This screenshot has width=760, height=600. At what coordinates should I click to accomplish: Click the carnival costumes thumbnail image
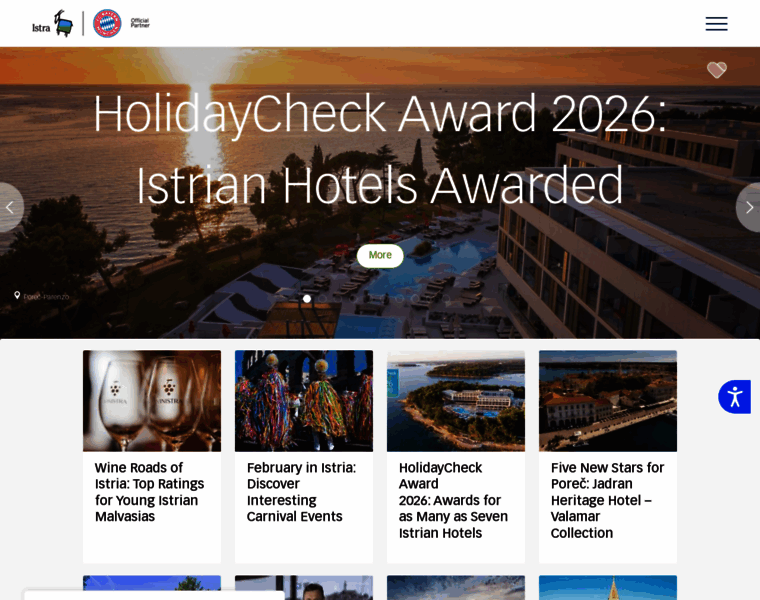(304, 401)
